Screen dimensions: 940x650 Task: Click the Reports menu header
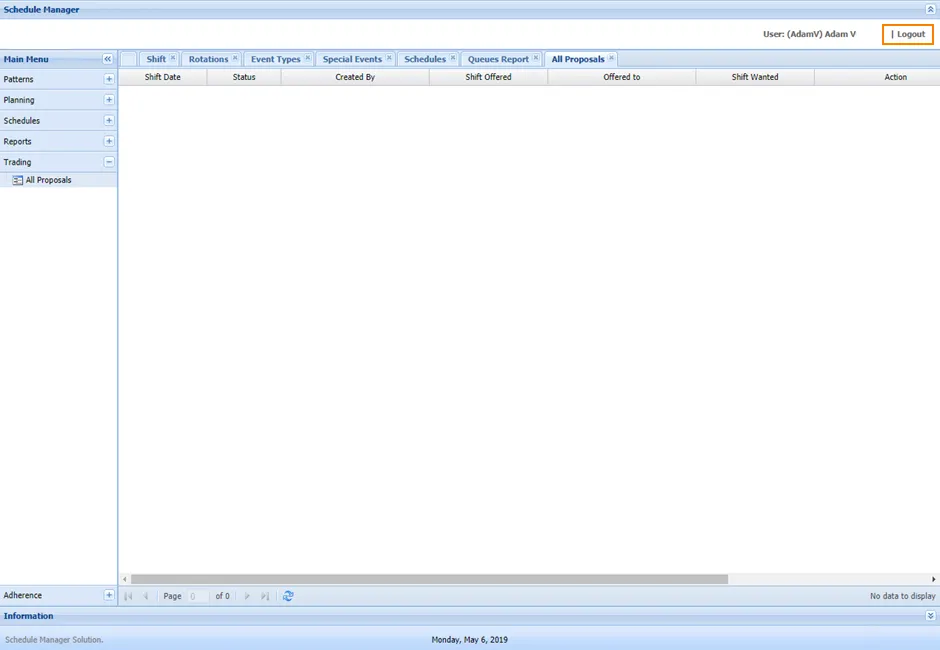click(x=58, y=141)
